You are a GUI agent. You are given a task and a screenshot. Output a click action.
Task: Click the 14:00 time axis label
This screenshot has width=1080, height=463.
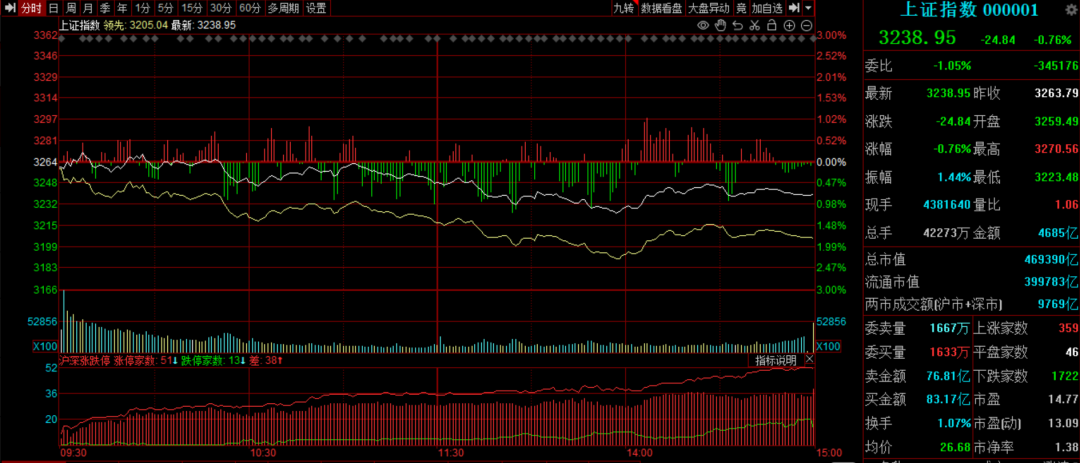640,453
